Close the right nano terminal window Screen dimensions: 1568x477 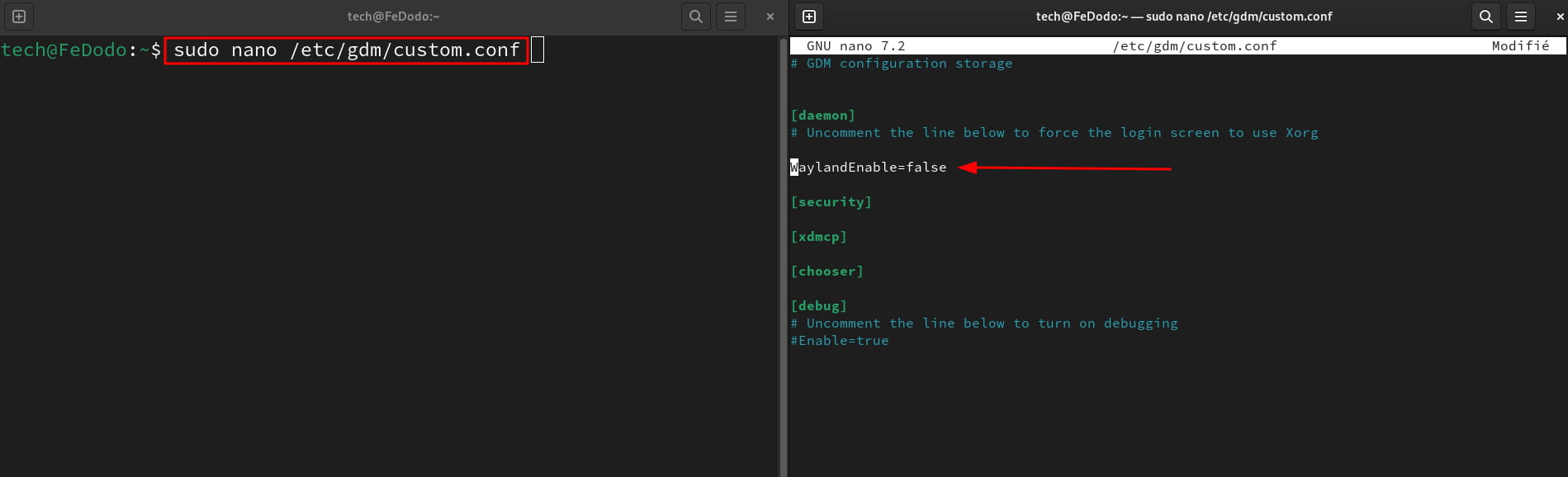[1560, 17]
